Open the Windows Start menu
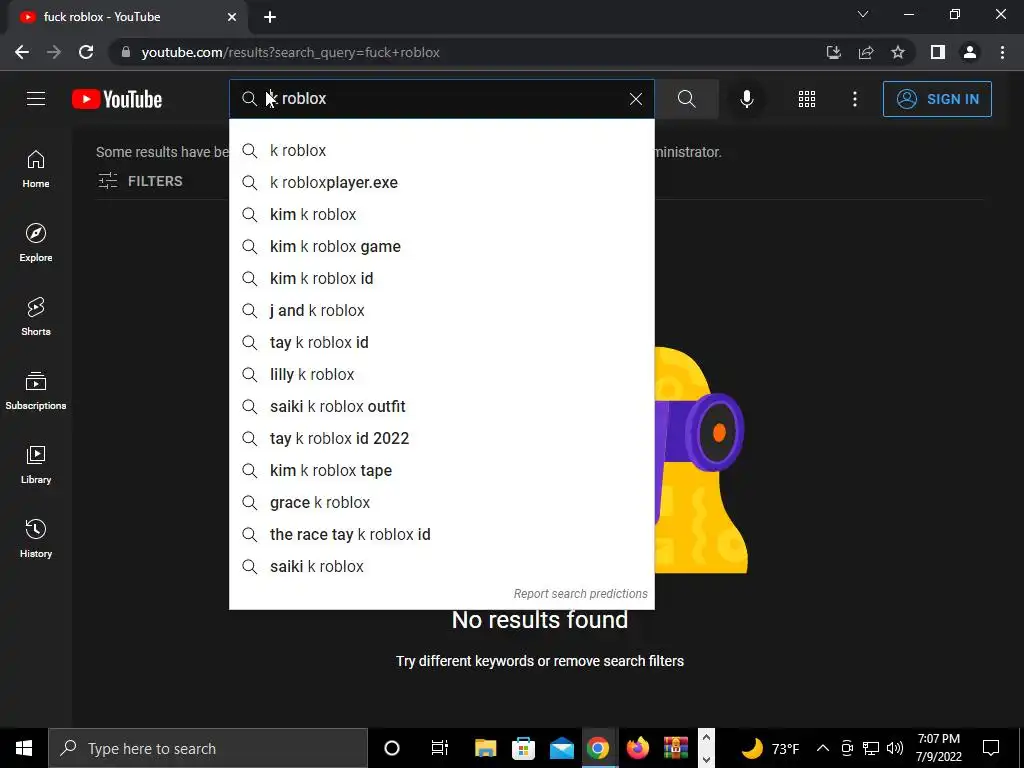 [24, 748]
